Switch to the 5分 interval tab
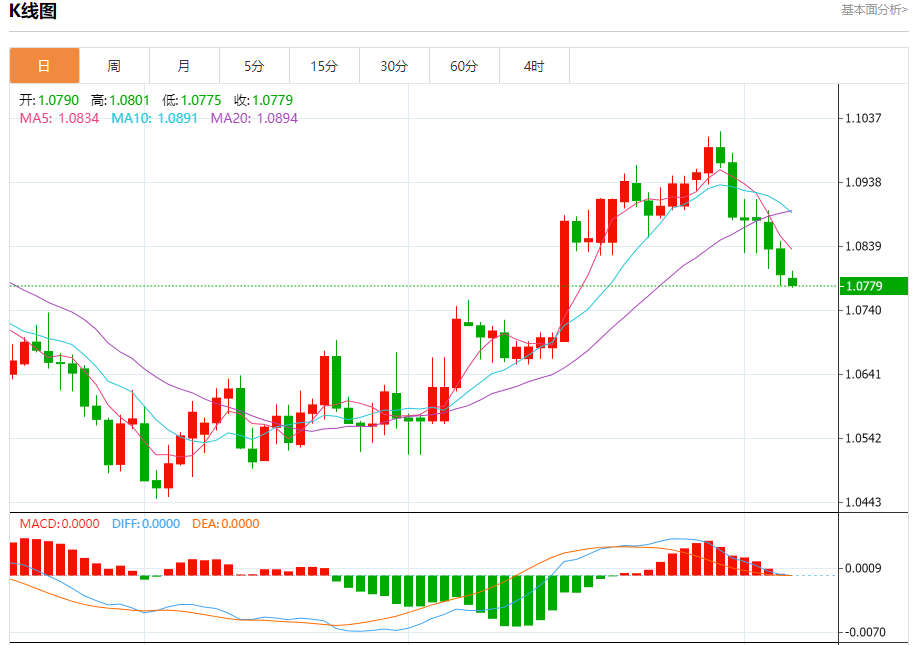 click(x=254, y=66)
